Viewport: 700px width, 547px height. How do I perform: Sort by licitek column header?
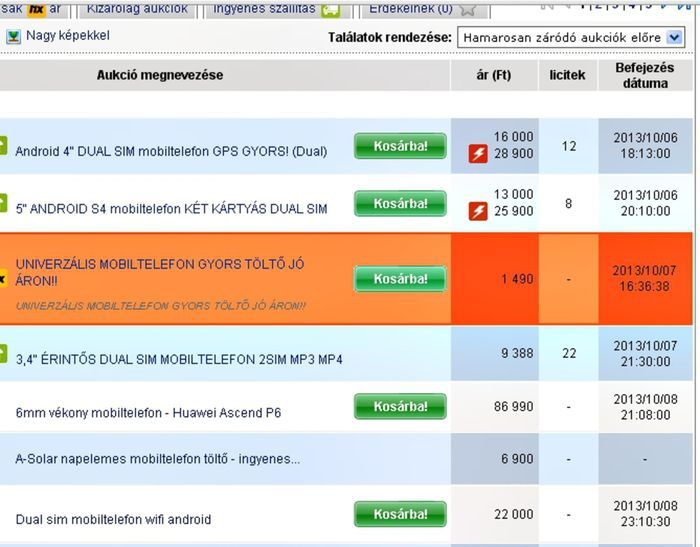567,75
